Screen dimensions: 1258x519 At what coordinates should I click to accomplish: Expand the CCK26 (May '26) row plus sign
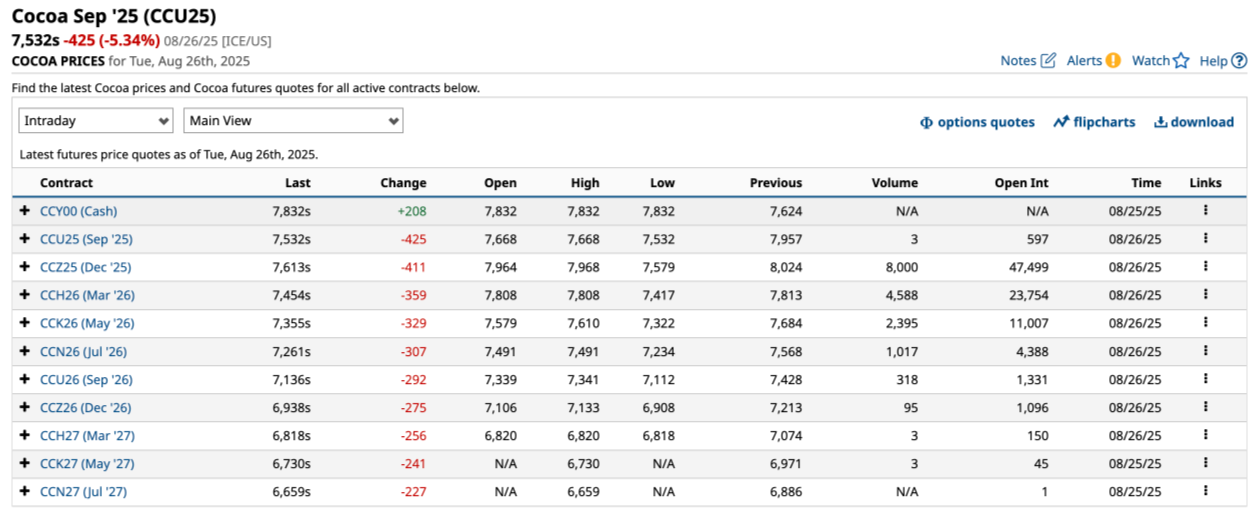coord(24,323)
